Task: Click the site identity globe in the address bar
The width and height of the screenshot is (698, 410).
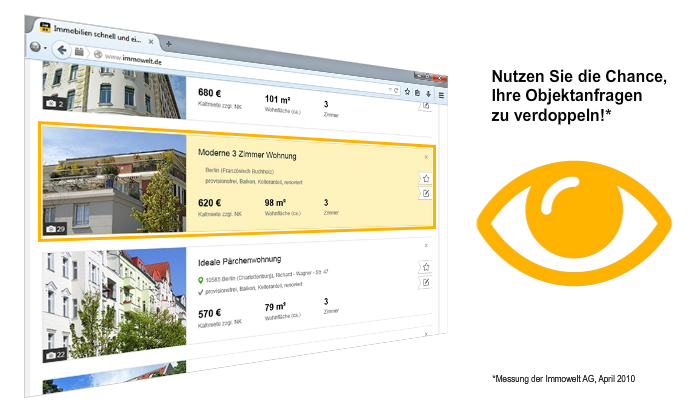Action: 97,55
